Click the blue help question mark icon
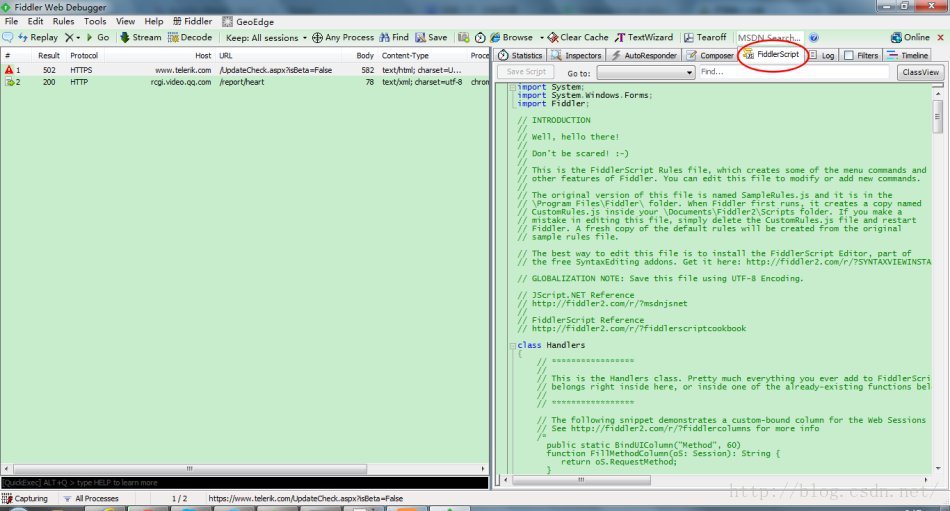The width and height of the screenshot is (950, 511). click(x=814, y=38)
